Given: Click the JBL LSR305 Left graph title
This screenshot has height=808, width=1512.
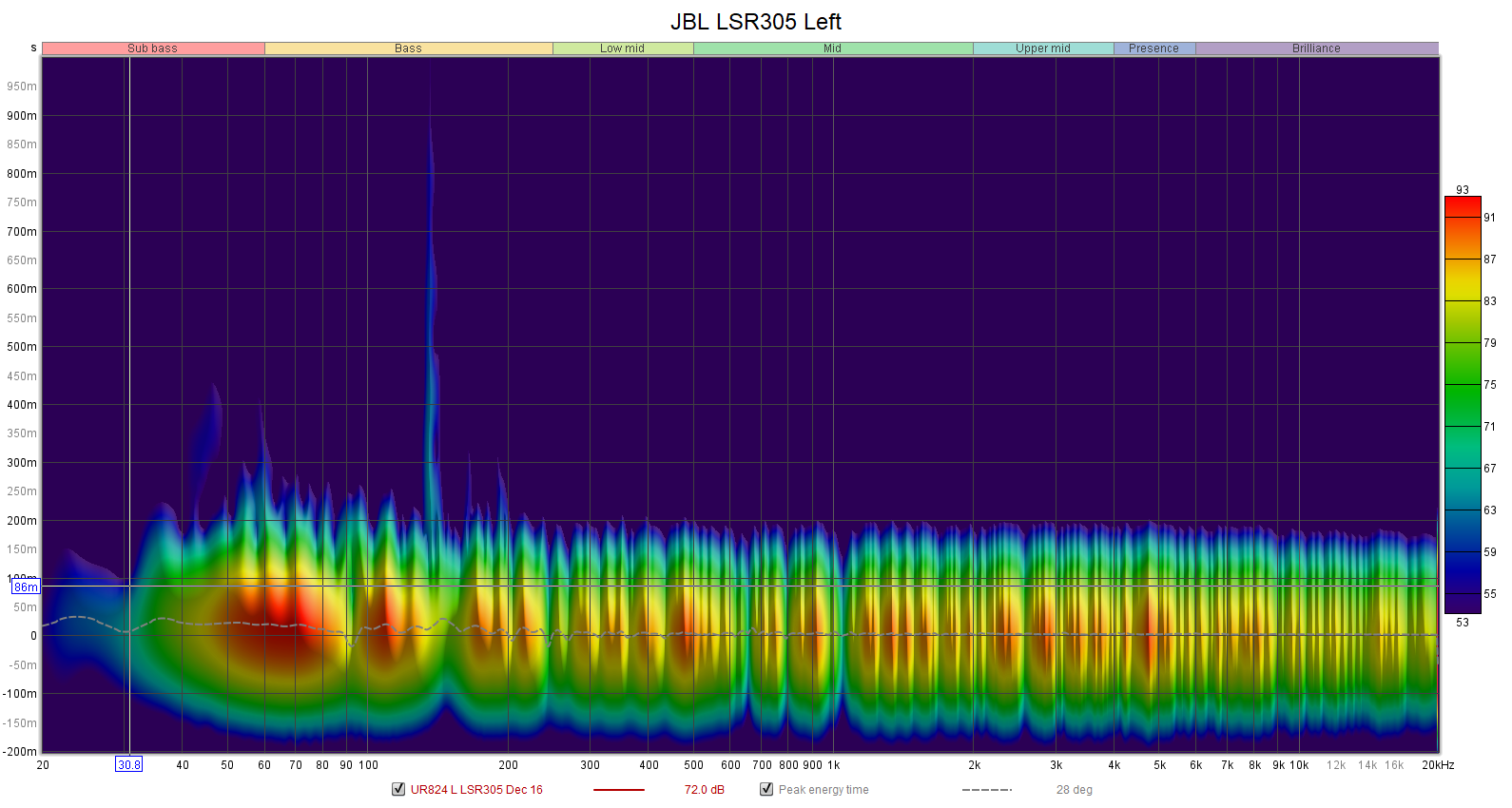Looking at the screenshot, I should pos(756,22).
